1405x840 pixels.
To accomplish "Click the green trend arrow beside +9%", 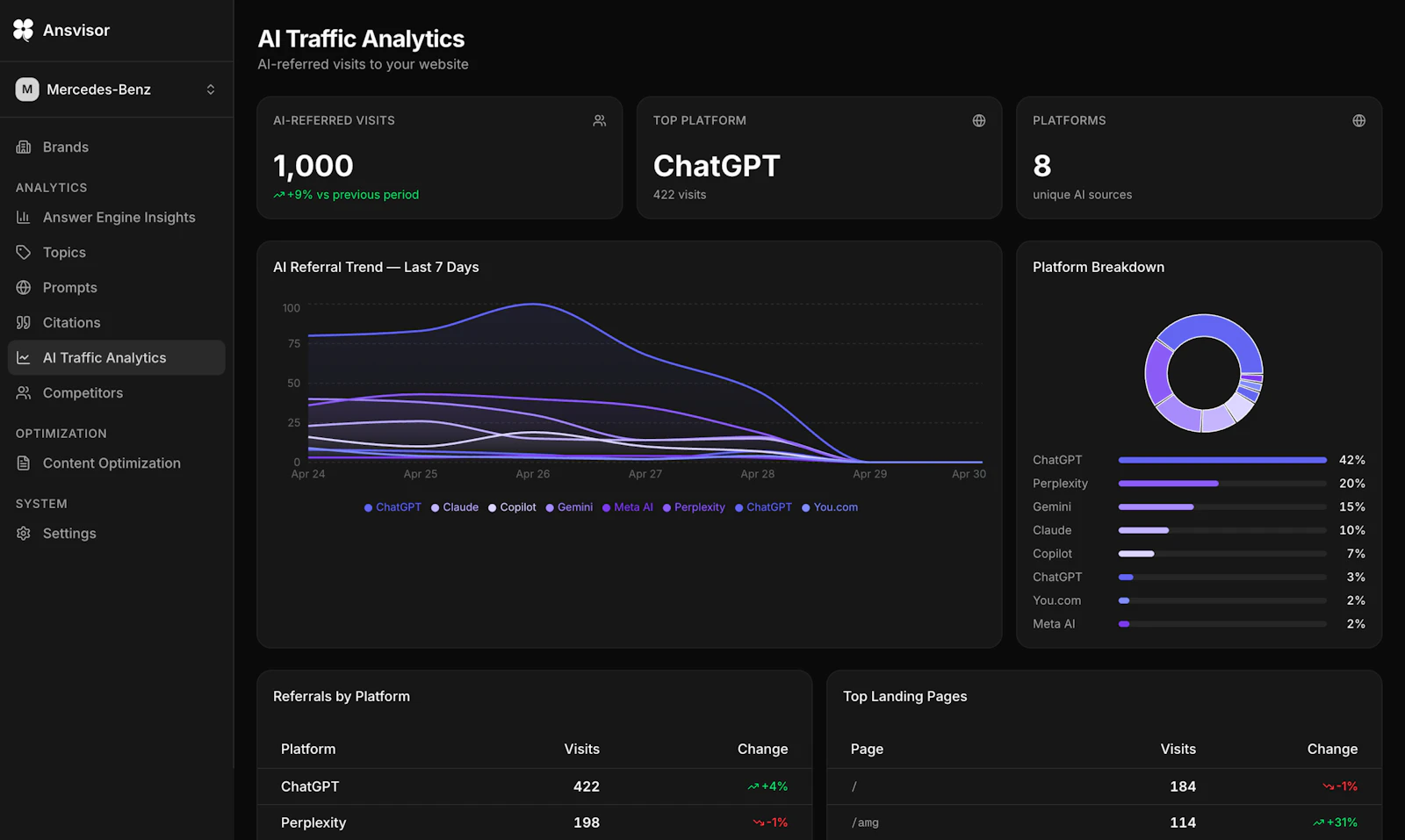I will pyautogui.click(x=279, y=195).
